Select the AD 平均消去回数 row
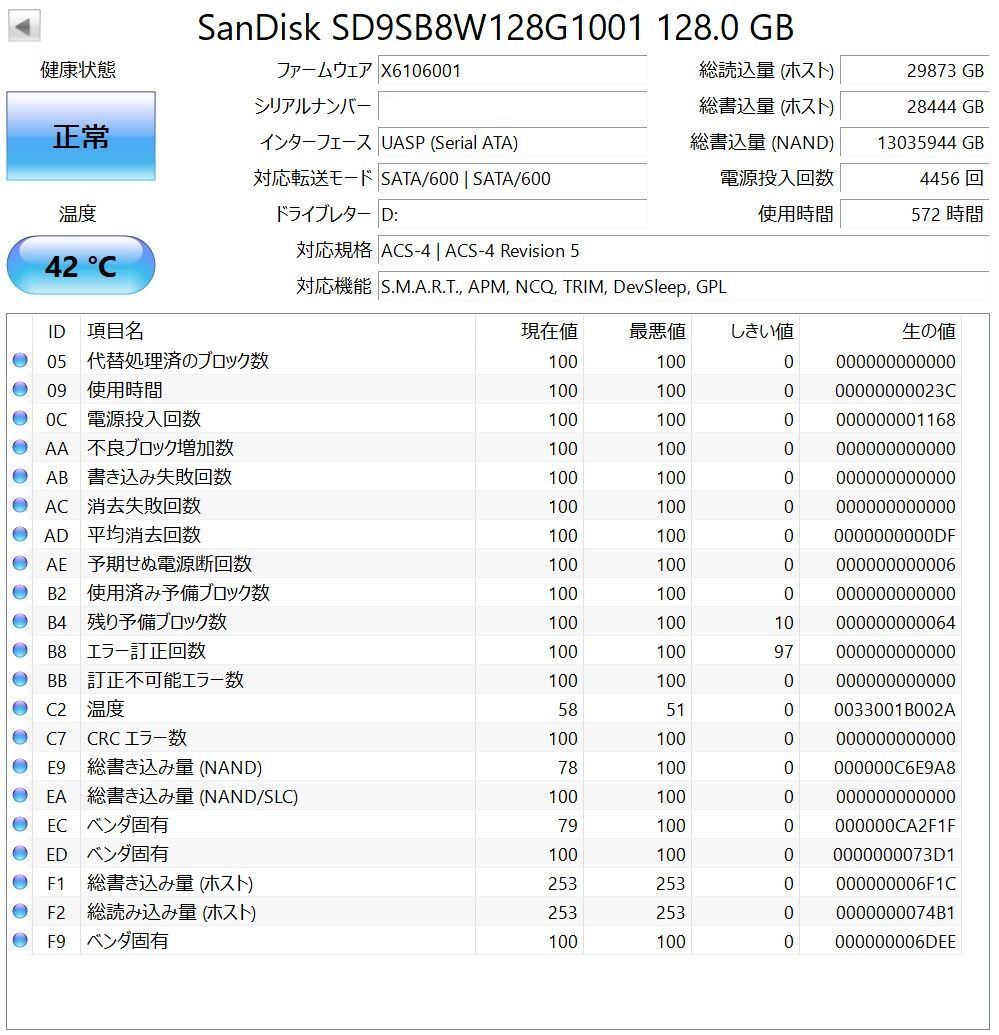Image resolution: width=999 pixels, height=1035 pixels. [400, 535]
